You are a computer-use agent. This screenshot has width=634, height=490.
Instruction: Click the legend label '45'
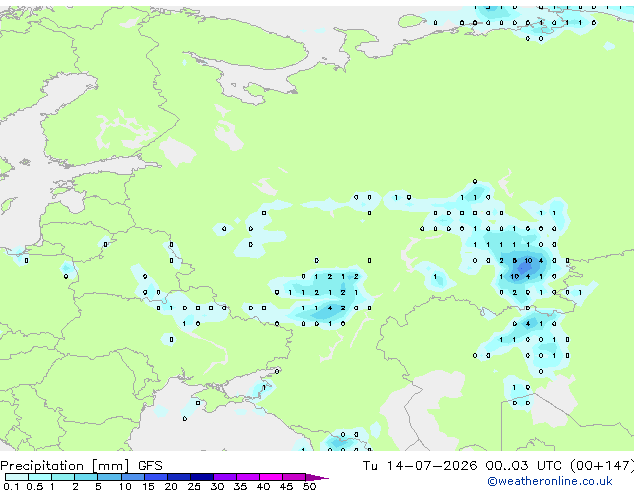(286, 486)
